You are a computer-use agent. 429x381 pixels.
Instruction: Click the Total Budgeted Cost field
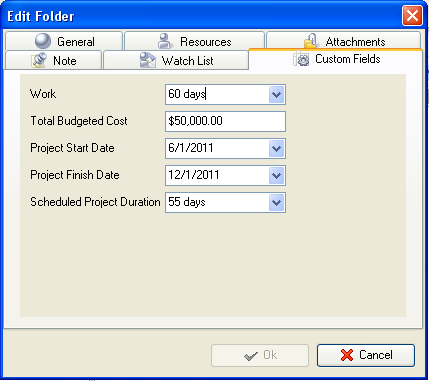coord(225,121)
